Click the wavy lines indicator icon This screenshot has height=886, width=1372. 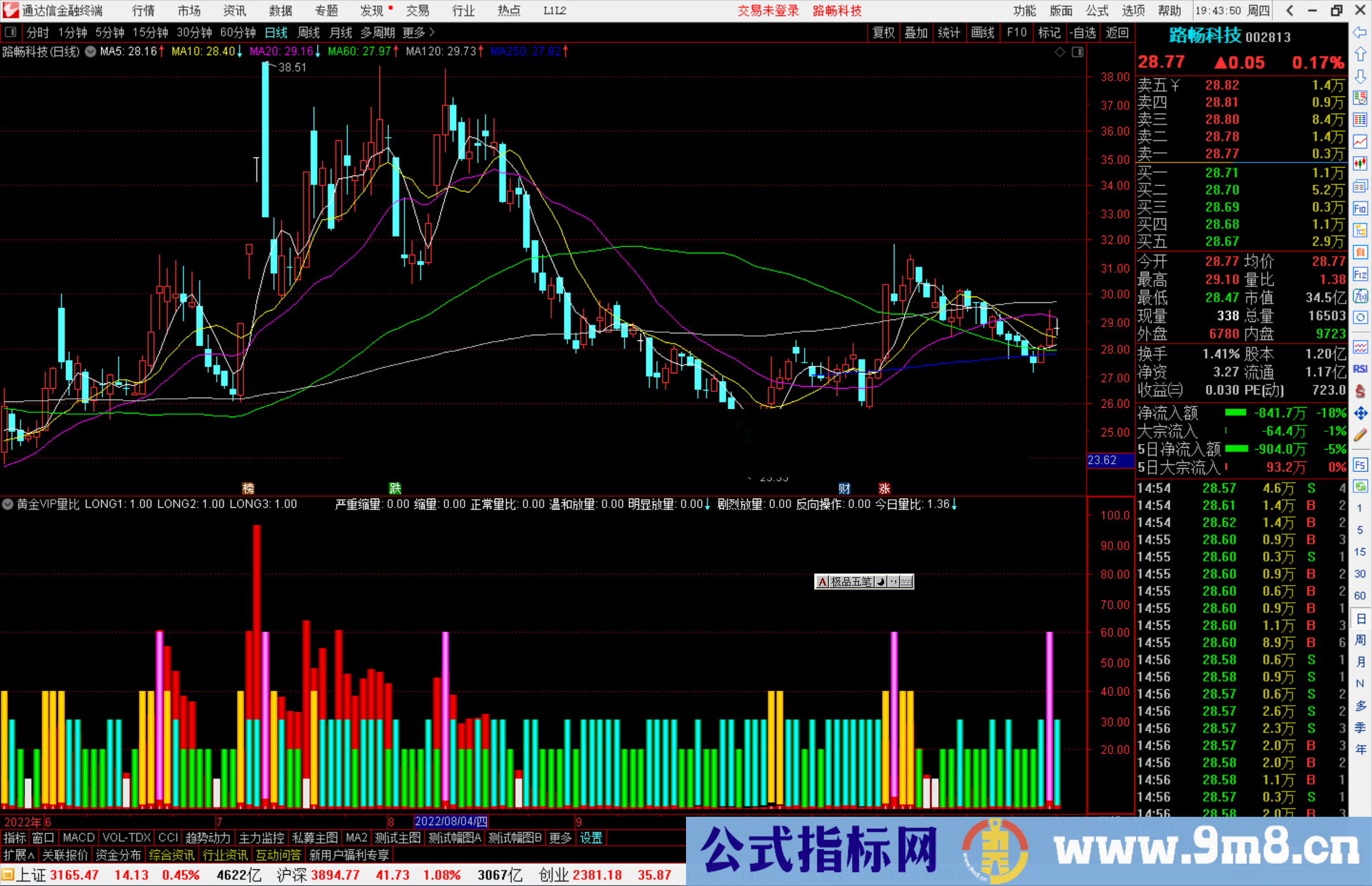coord(1360,347)
